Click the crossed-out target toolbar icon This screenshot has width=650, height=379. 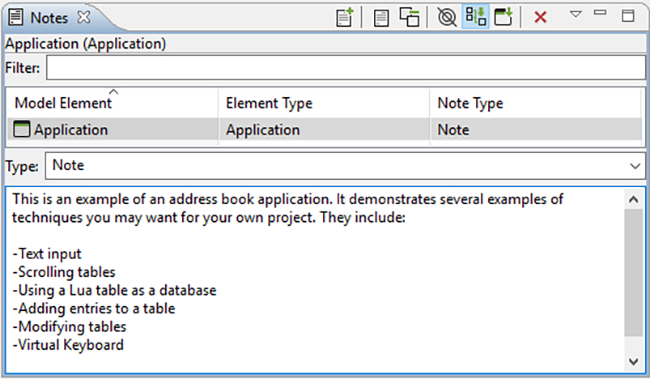pyautogui.click(x=447, y=17)
